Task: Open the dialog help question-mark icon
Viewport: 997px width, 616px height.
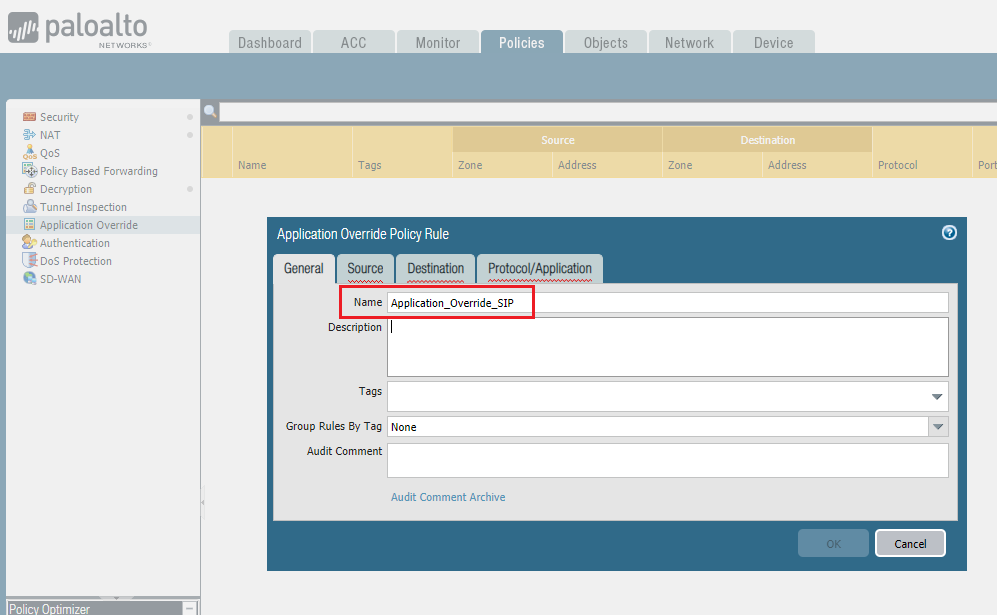Action: (x=949, y=233)
